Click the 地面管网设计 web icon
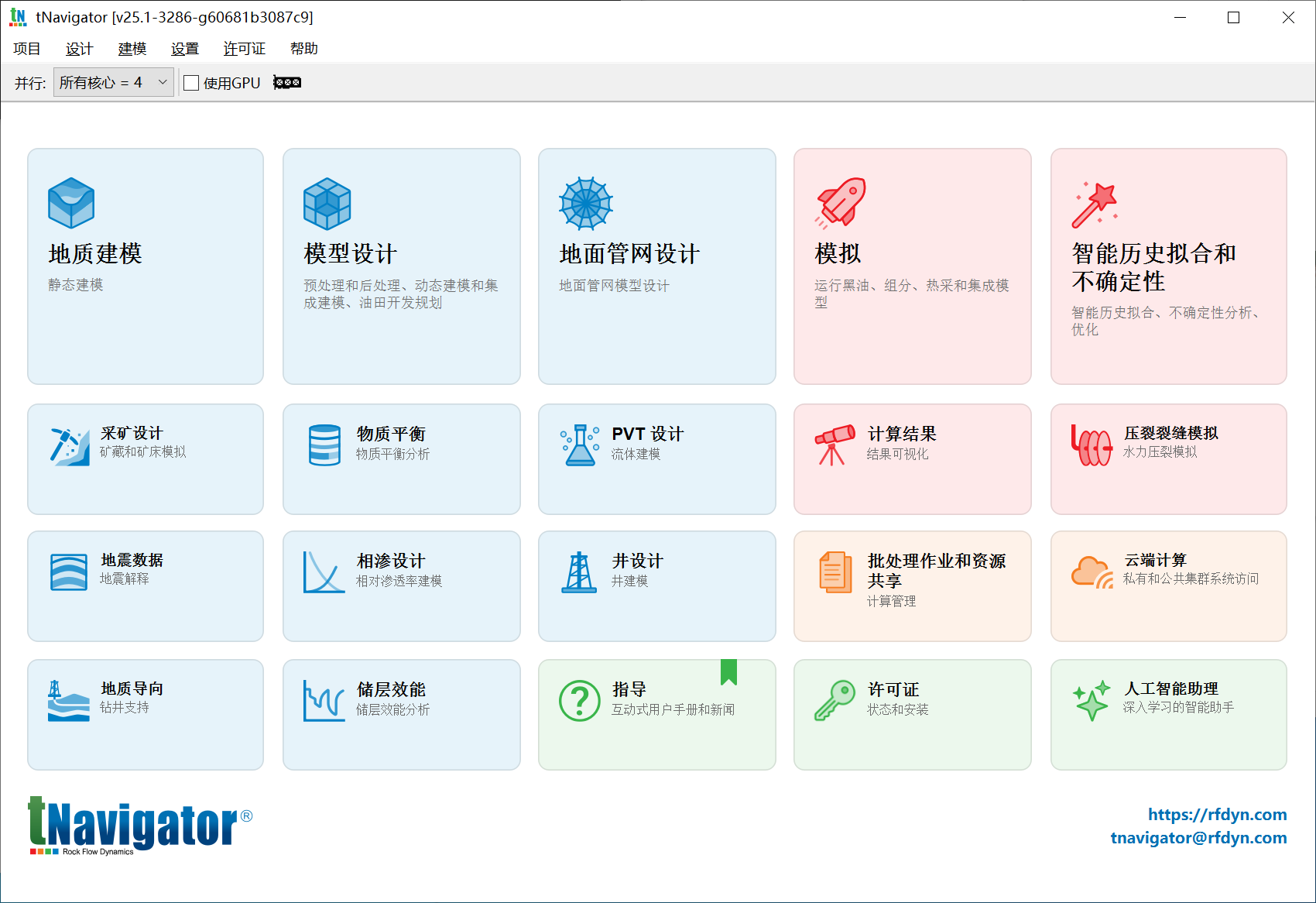The width and height of the screenshot is (1316, 903). coord(586,203)
